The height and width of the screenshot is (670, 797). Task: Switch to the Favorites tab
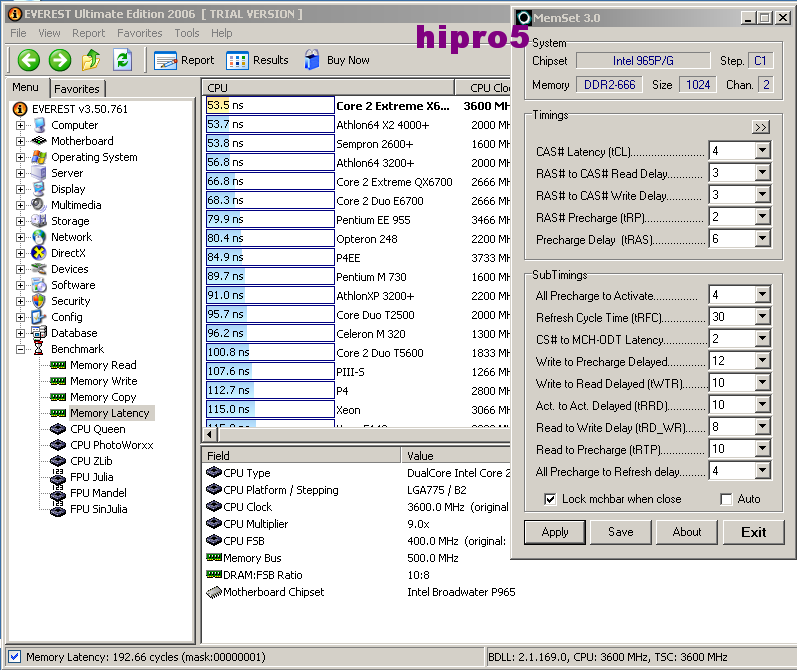pos(77,89)
